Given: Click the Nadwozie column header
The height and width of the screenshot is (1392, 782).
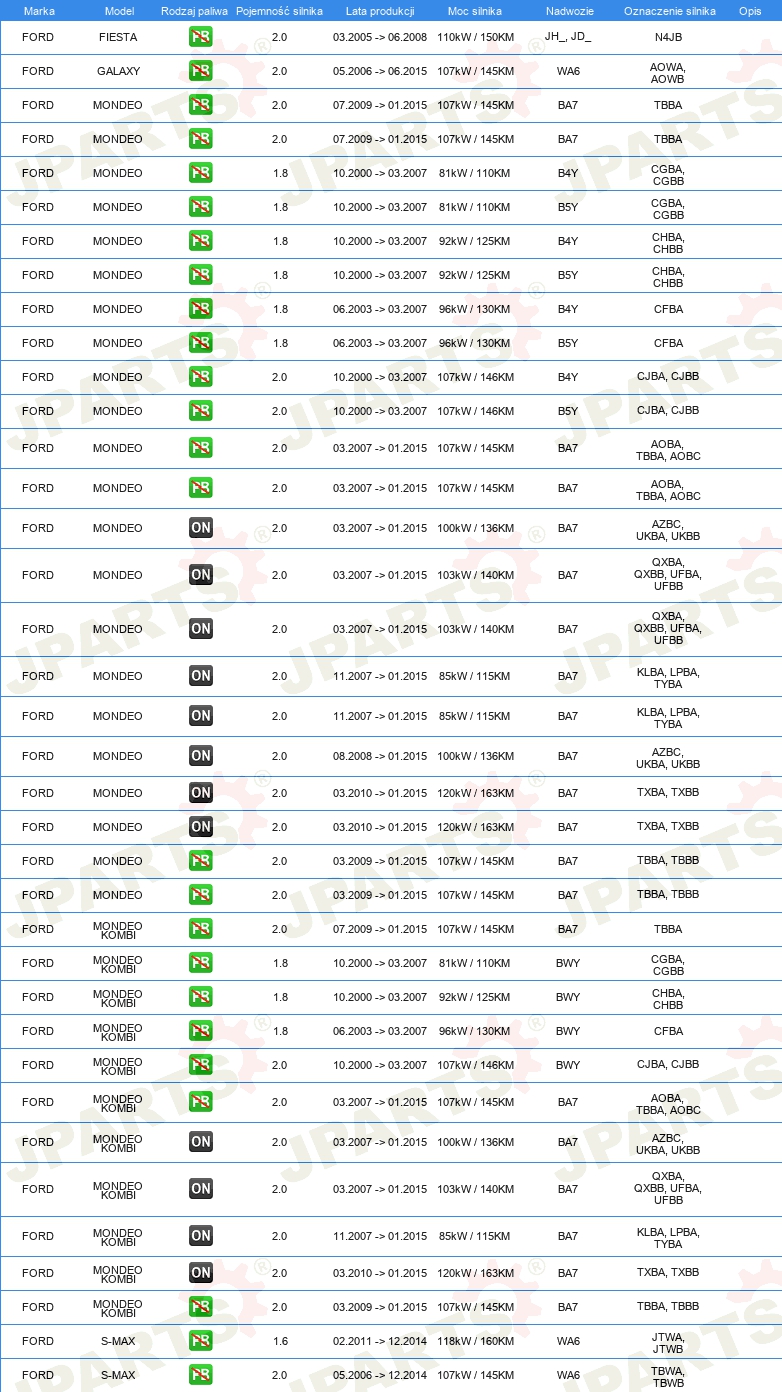Looking at the screenshot, I should click(x=568, y=11).
